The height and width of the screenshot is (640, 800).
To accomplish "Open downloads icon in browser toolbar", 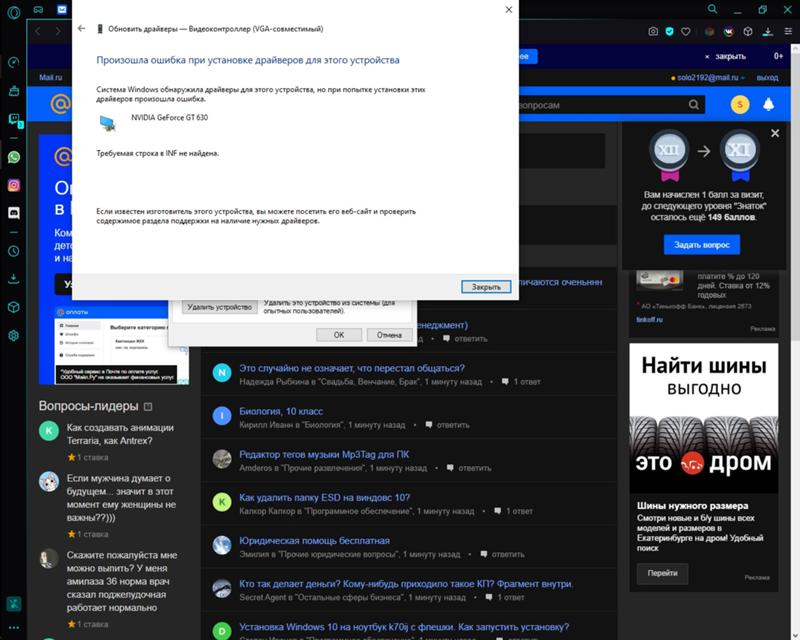I will coord(767,32).
